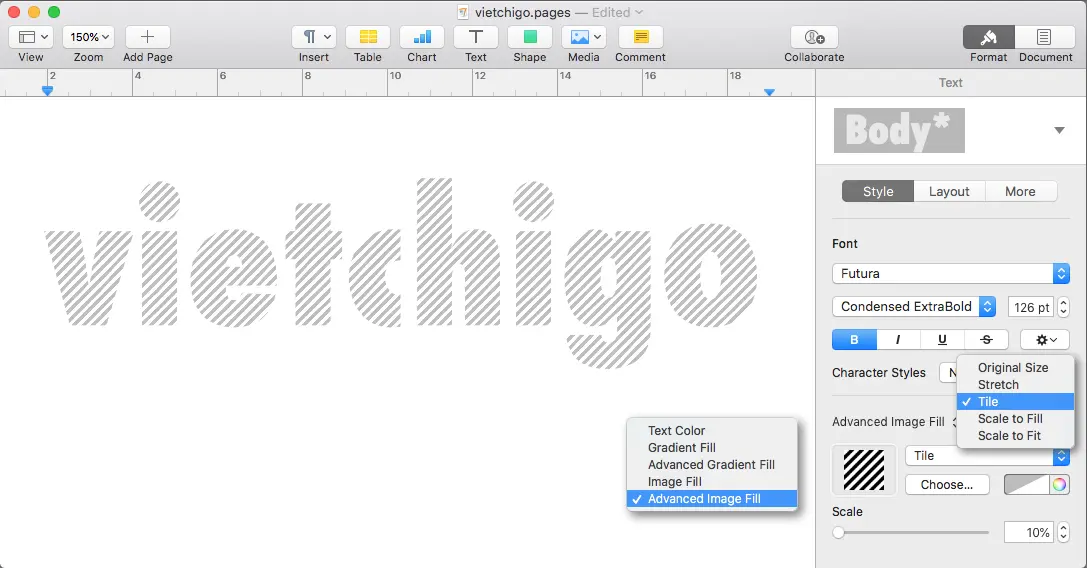This screenshot has width=1087, height=568.
Task: Switch to the Layout tab
Action: click(949, 191)
